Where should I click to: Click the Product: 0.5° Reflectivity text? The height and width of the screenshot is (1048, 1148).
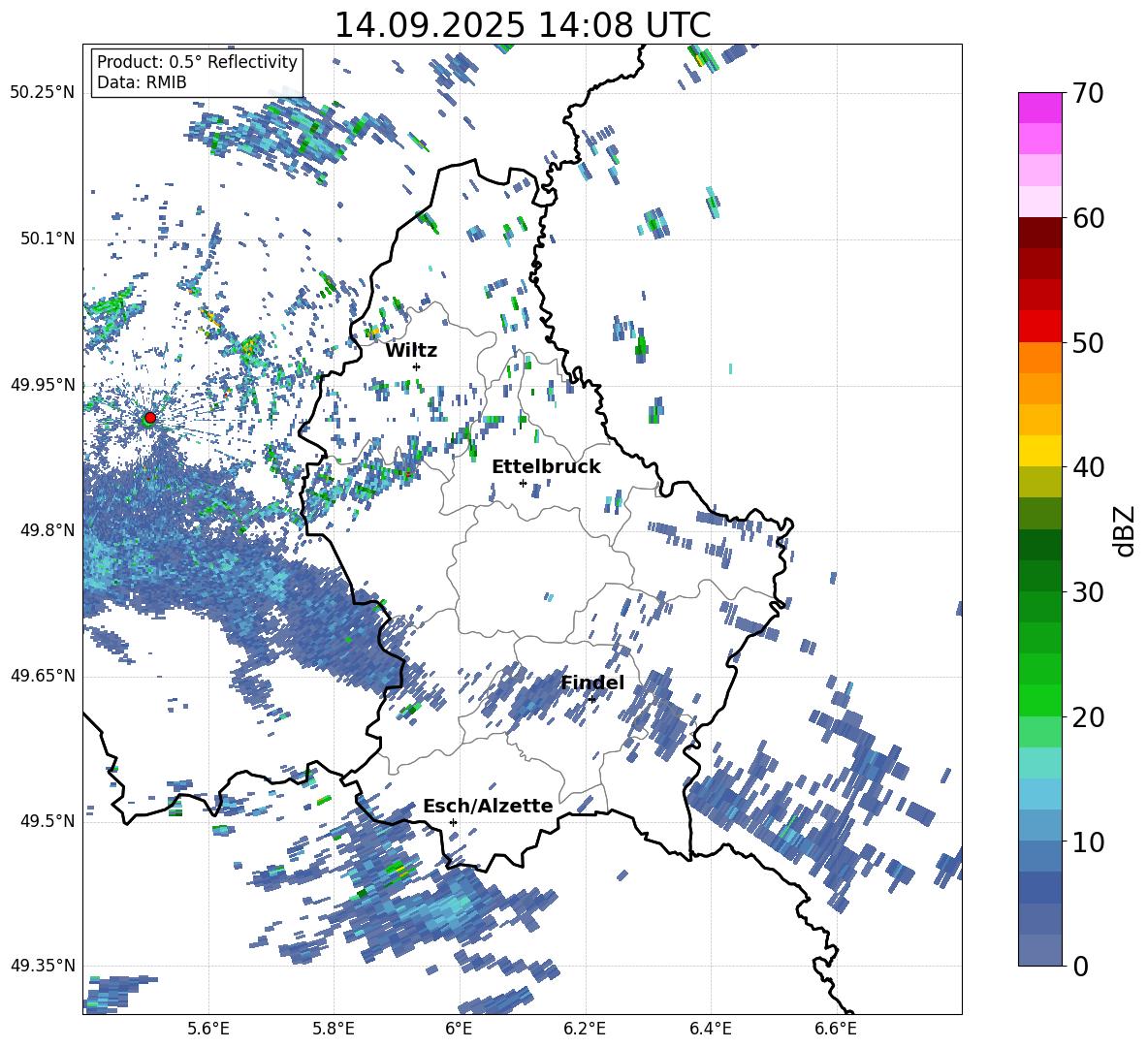point(197,61)
